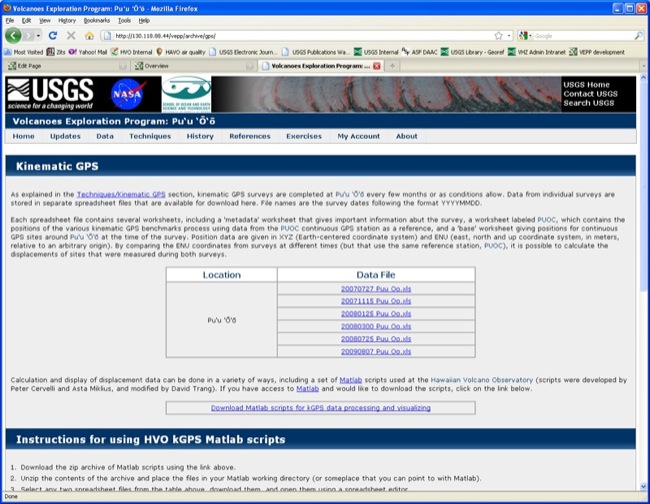Open the back/forward history dropdown arrow
The height and width of the screenshot is (504, 650).
[x=38, y=36]
